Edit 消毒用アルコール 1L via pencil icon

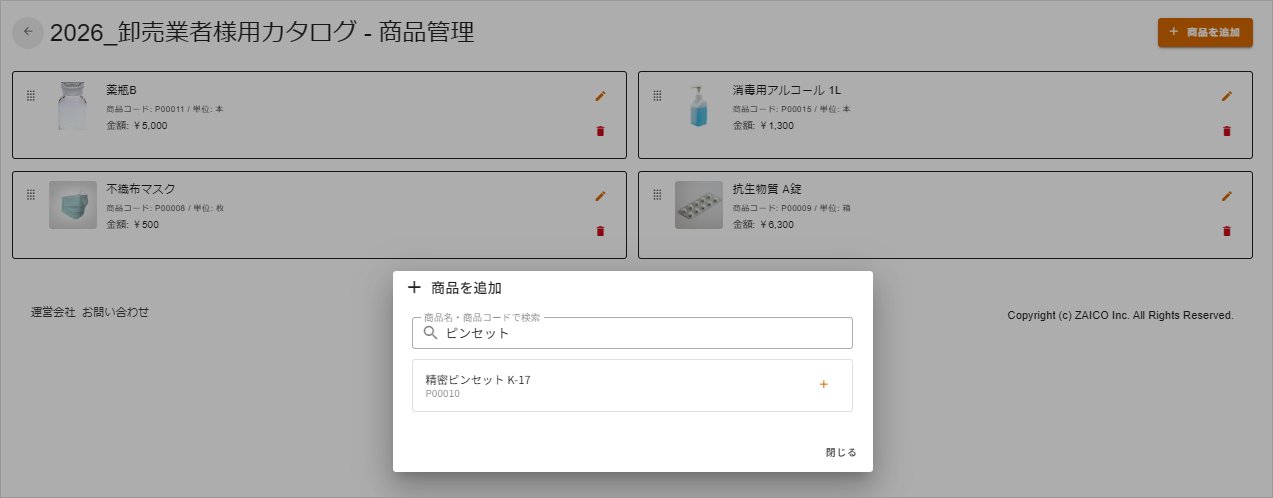click(x=1226, y=96)
